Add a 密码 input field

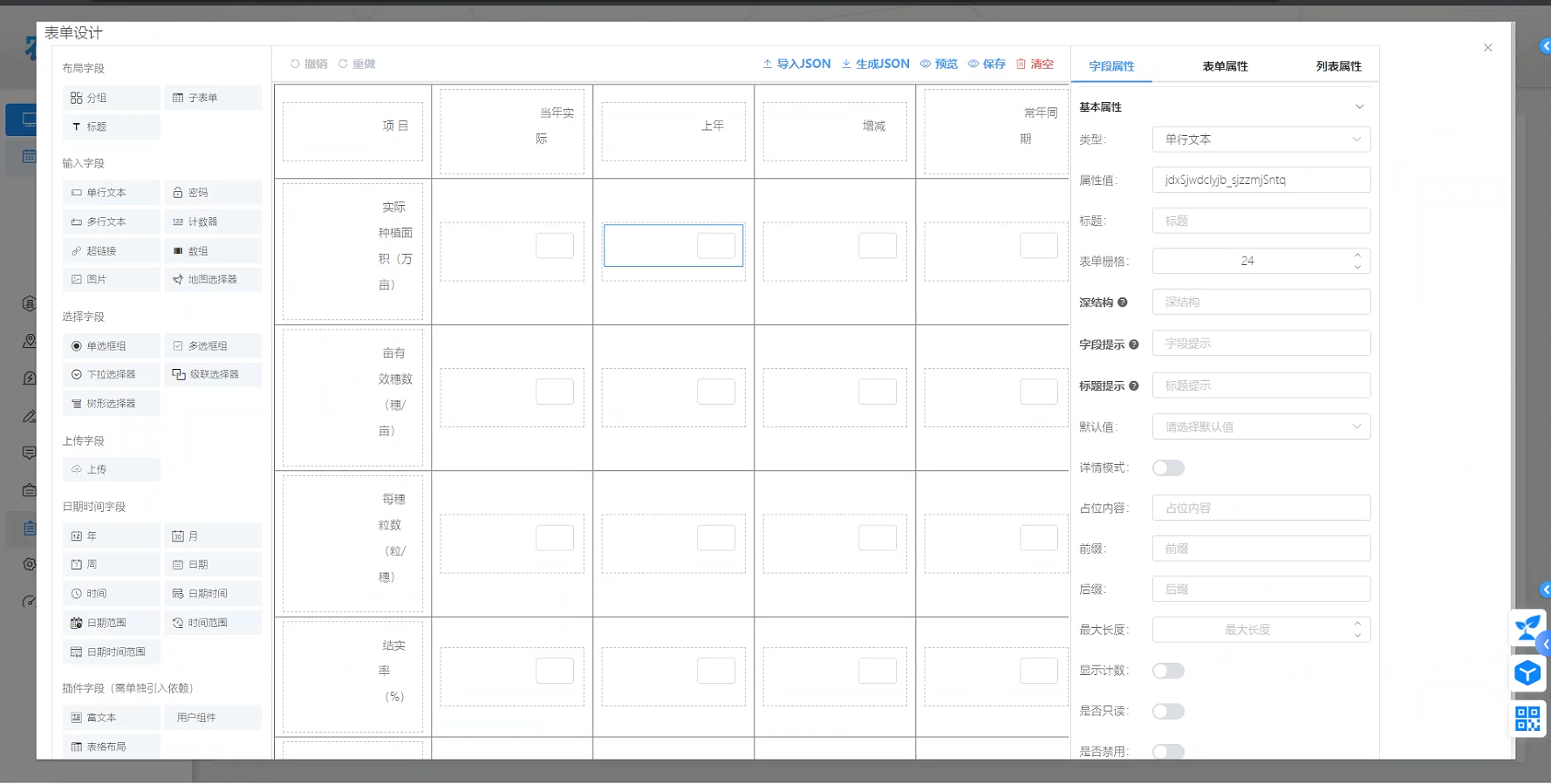pyautogui.click(x=213, y=193)
